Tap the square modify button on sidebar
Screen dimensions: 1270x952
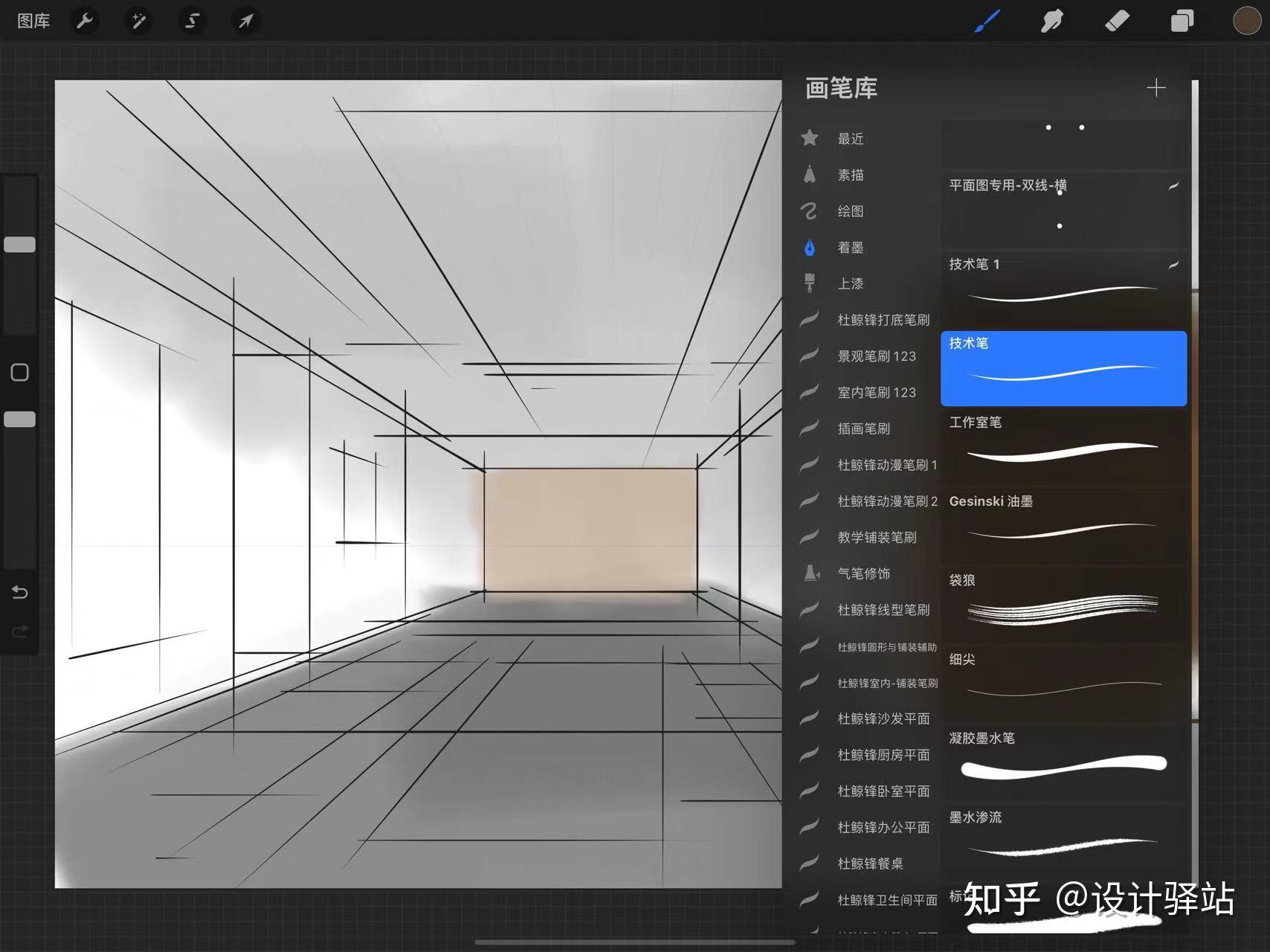click(x=20, y=372)
